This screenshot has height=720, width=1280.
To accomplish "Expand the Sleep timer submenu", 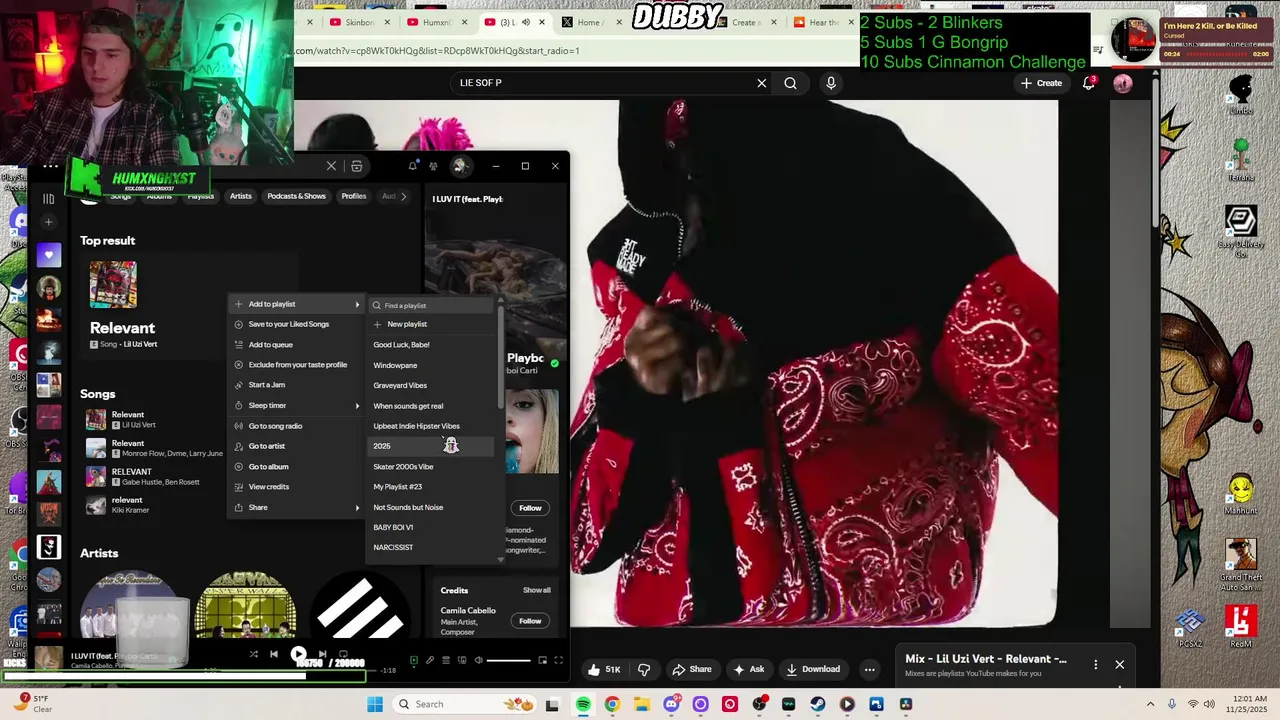I will [x=296, y=405].
